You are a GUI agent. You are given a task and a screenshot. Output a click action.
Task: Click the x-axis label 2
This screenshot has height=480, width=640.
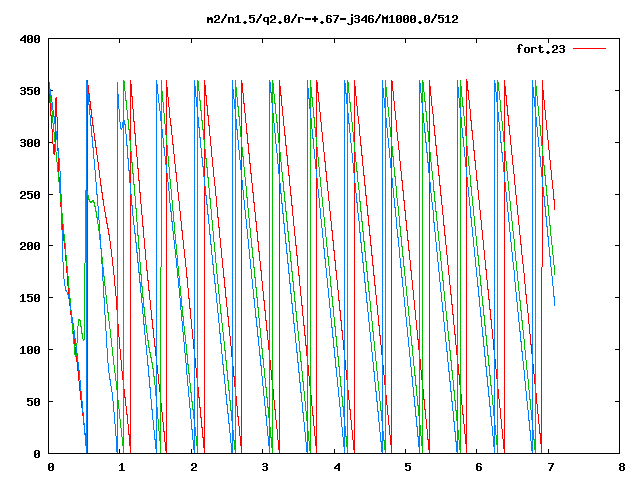click(x=193, y=467)
